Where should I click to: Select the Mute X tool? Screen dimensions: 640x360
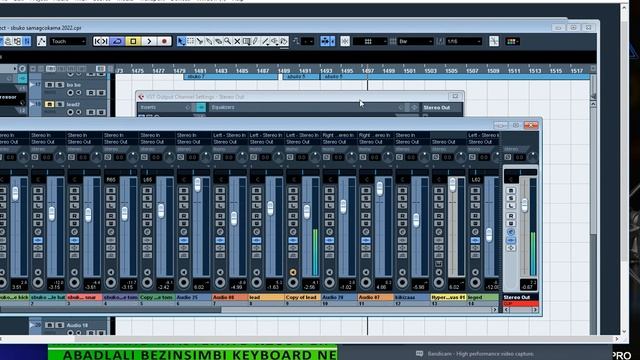[x=237, y=41]
